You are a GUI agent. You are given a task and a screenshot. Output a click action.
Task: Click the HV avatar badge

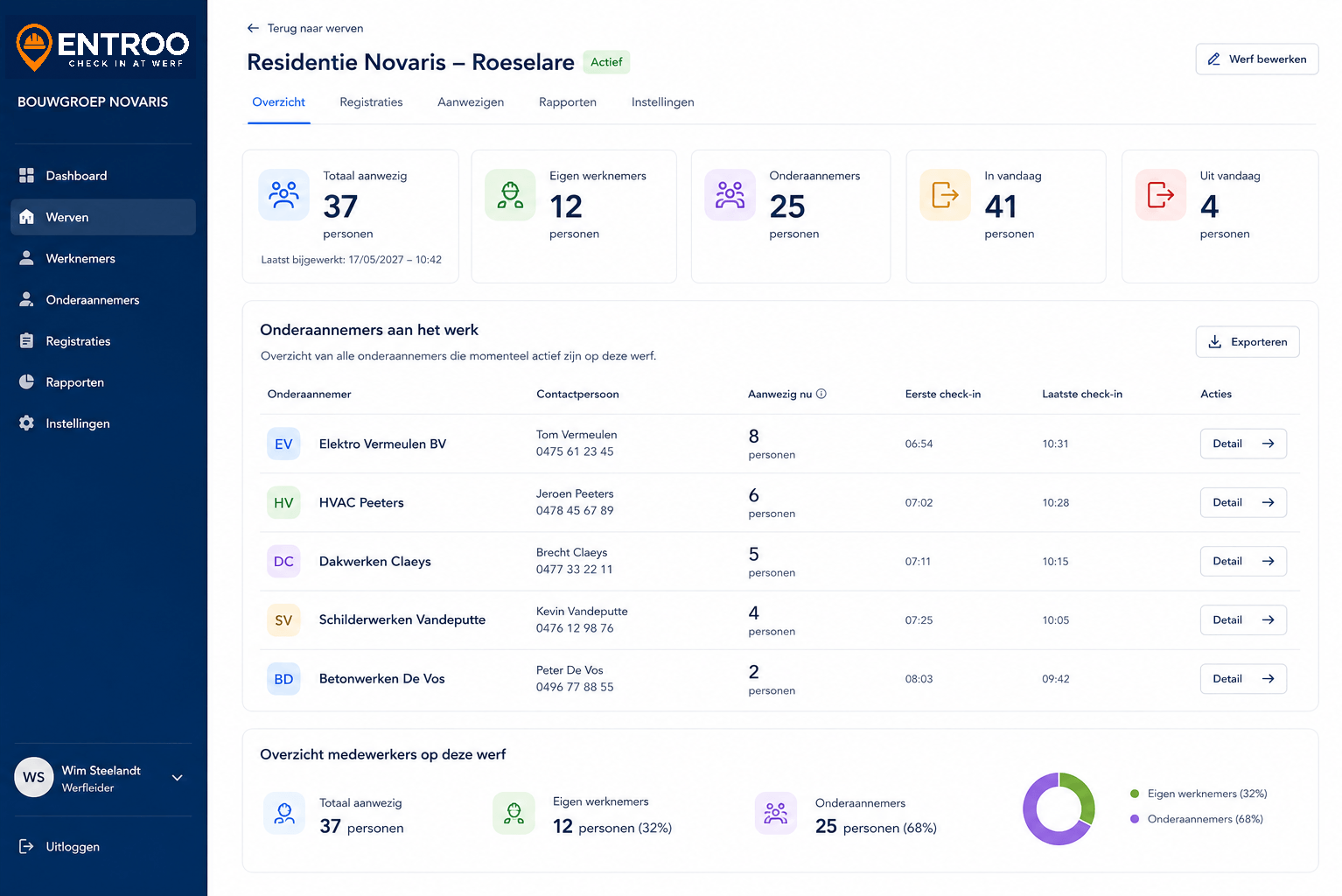[x=283, y=502]
